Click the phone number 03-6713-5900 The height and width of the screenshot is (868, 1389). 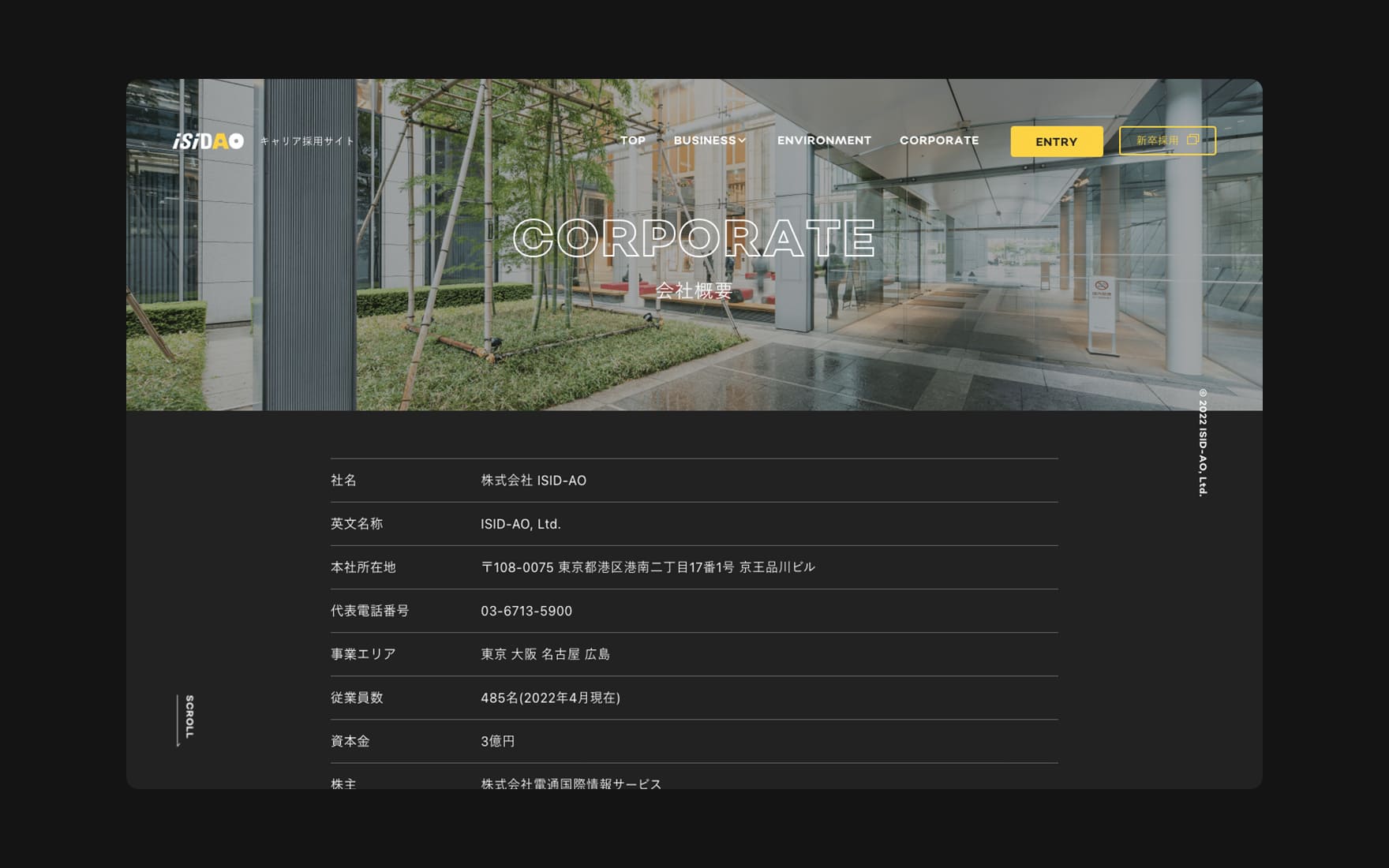point(526,611)
